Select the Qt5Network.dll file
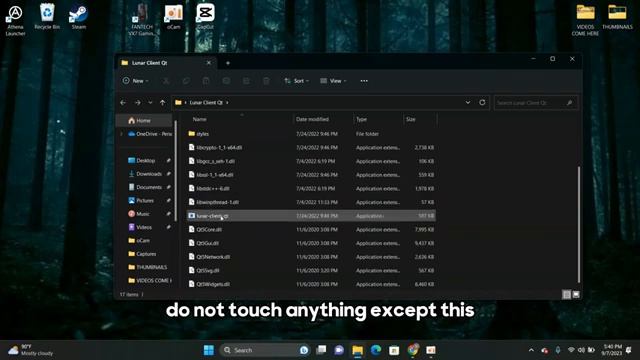The height and width of the screenshot is (360, 640). point(311,257)
